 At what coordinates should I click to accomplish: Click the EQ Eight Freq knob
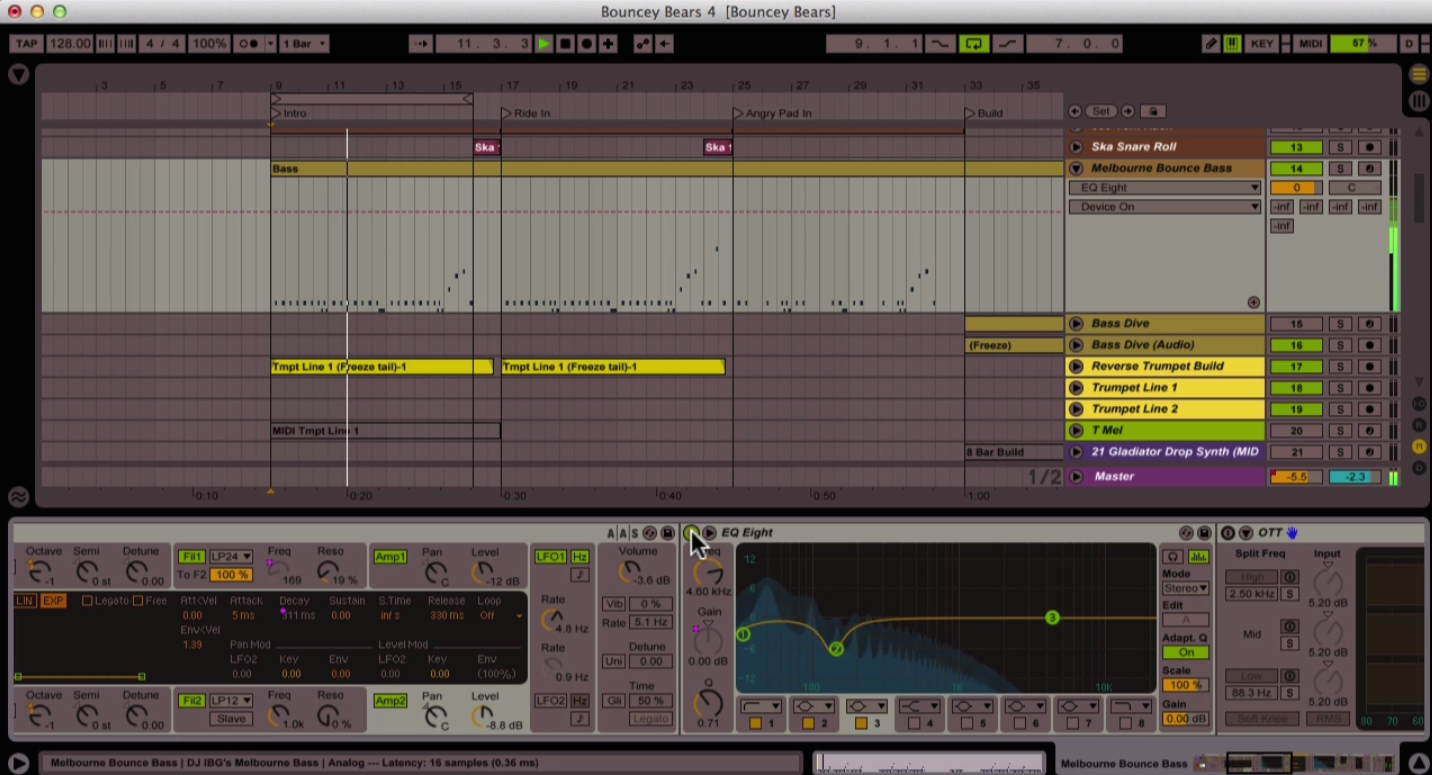(x=708, y=572)
